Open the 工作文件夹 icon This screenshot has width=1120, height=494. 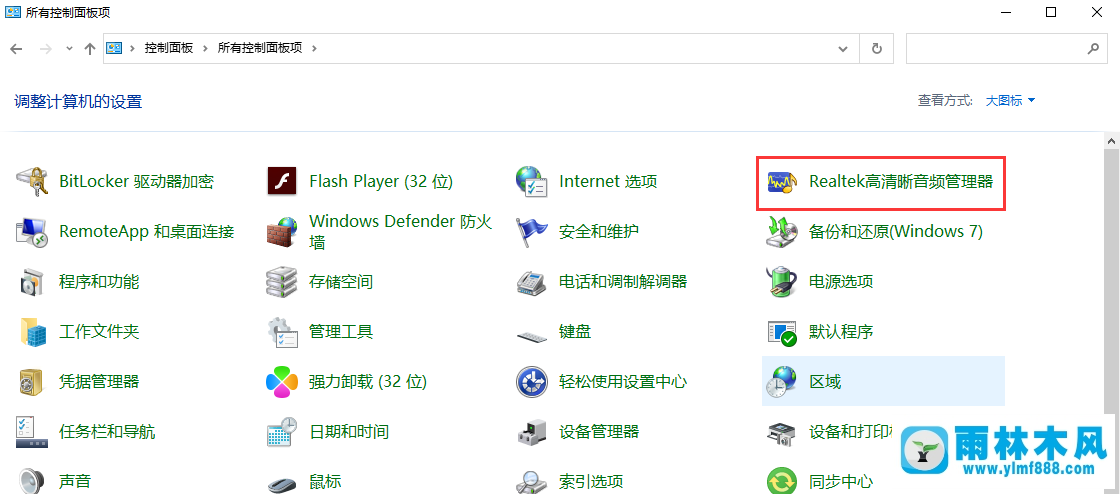[x=32, y=331]
